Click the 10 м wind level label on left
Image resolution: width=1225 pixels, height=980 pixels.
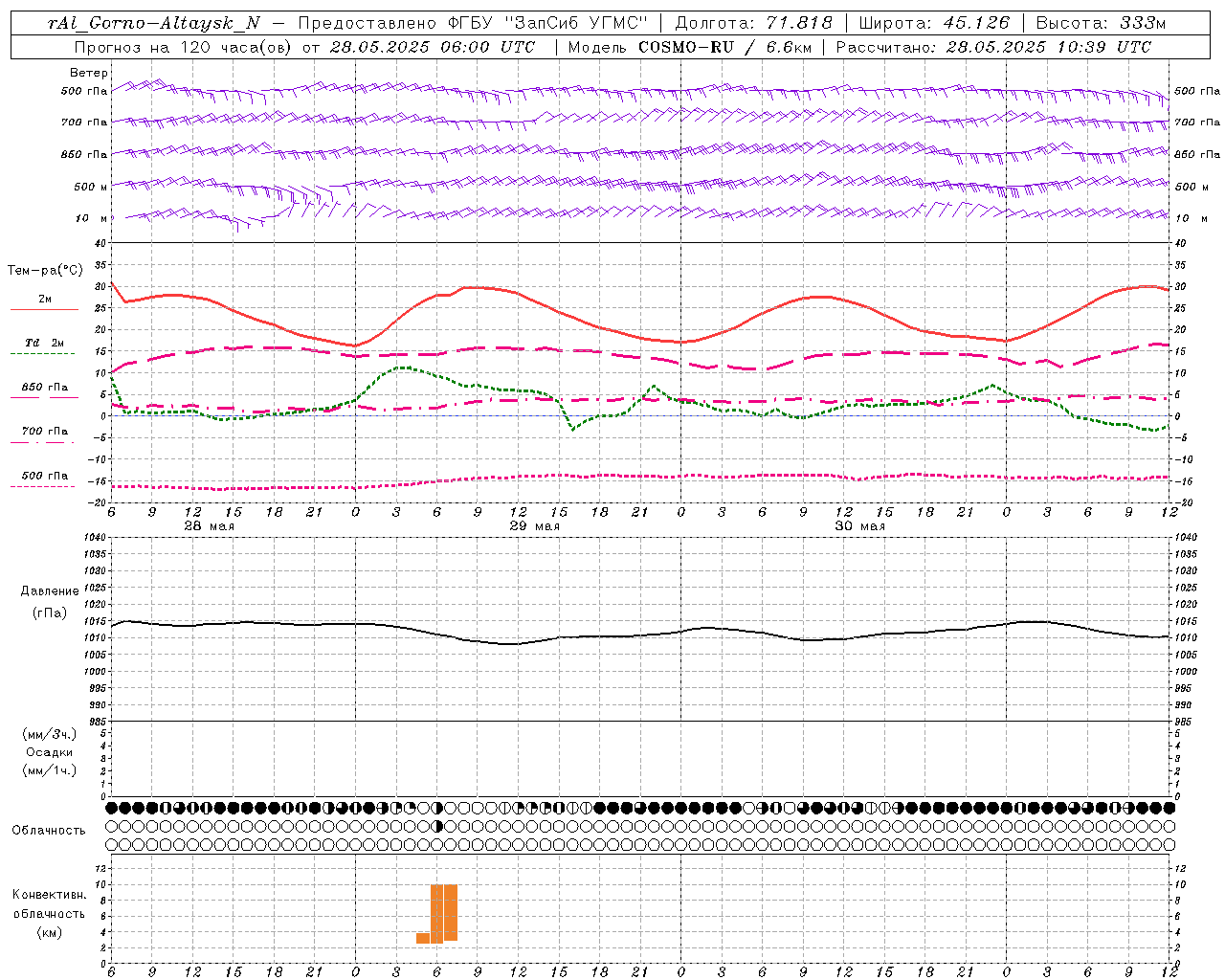coord(91,218)
